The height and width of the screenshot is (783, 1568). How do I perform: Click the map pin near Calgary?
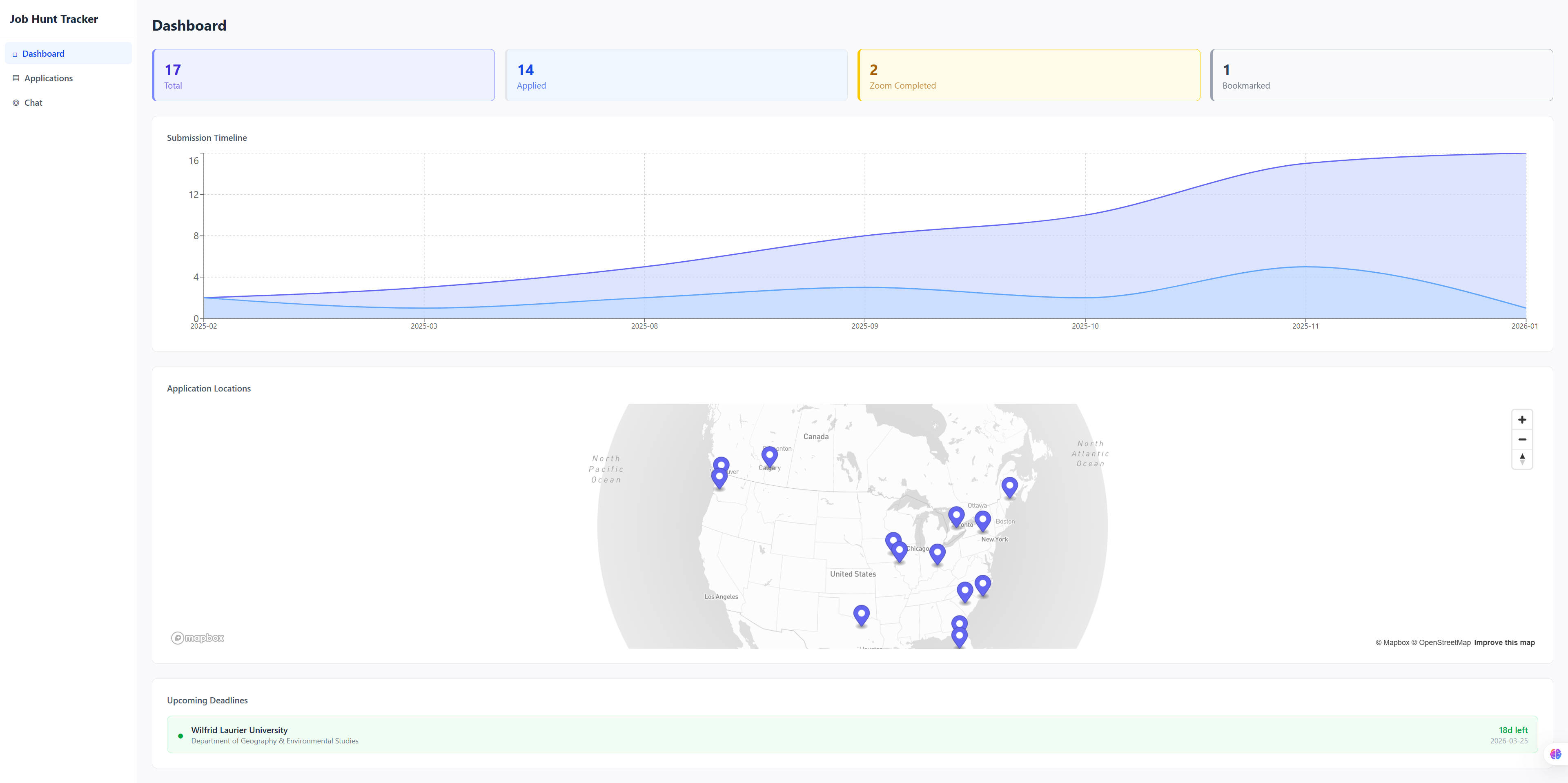coord(769,456)
